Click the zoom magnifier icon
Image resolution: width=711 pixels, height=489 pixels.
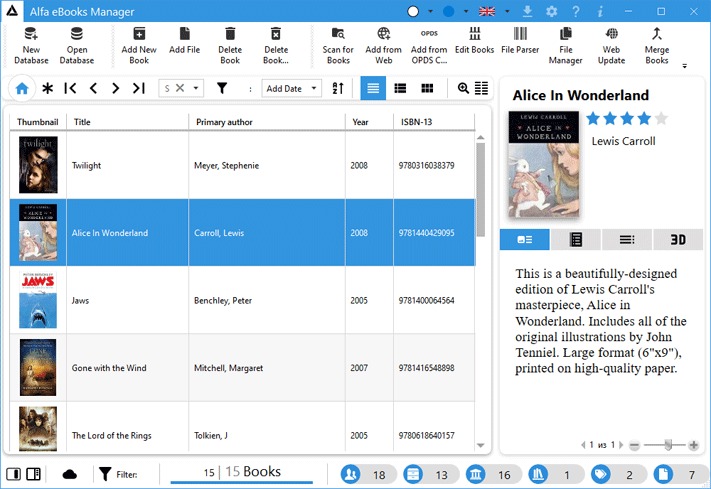point(463,88)
